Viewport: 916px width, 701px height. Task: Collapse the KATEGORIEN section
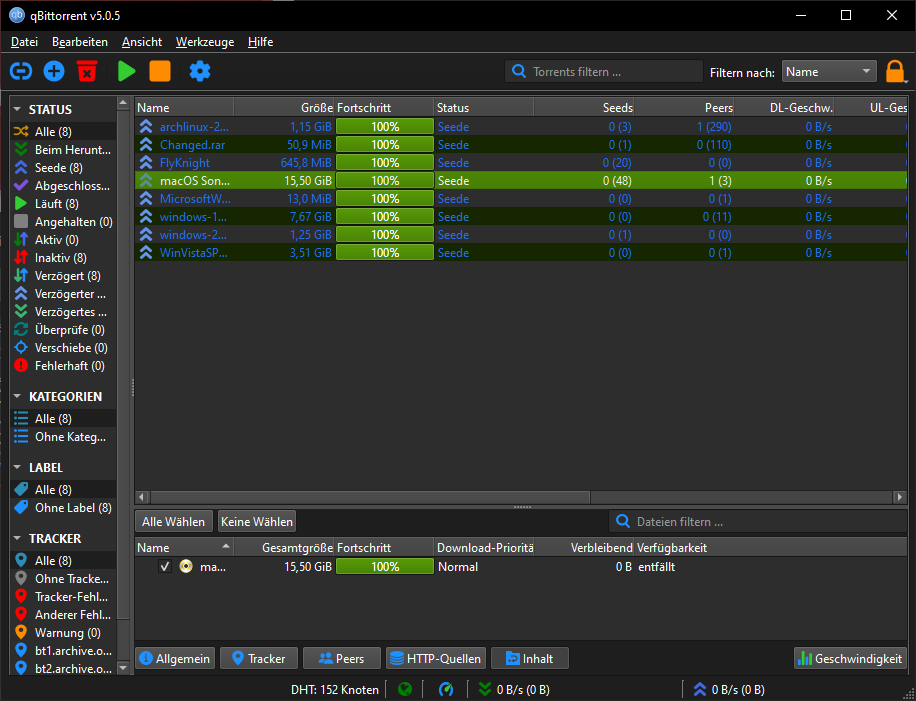[17, 397]
